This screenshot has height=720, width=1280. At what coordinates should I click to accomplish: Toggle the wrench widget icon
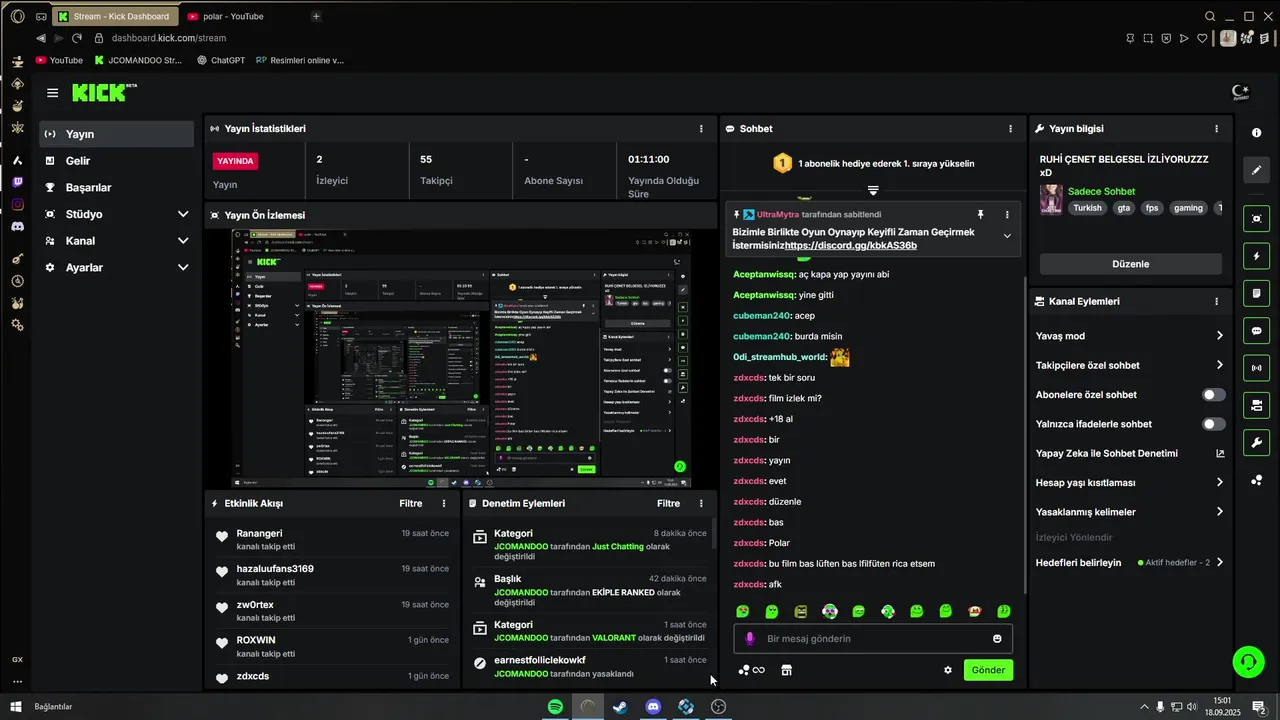pos(1256,442)
